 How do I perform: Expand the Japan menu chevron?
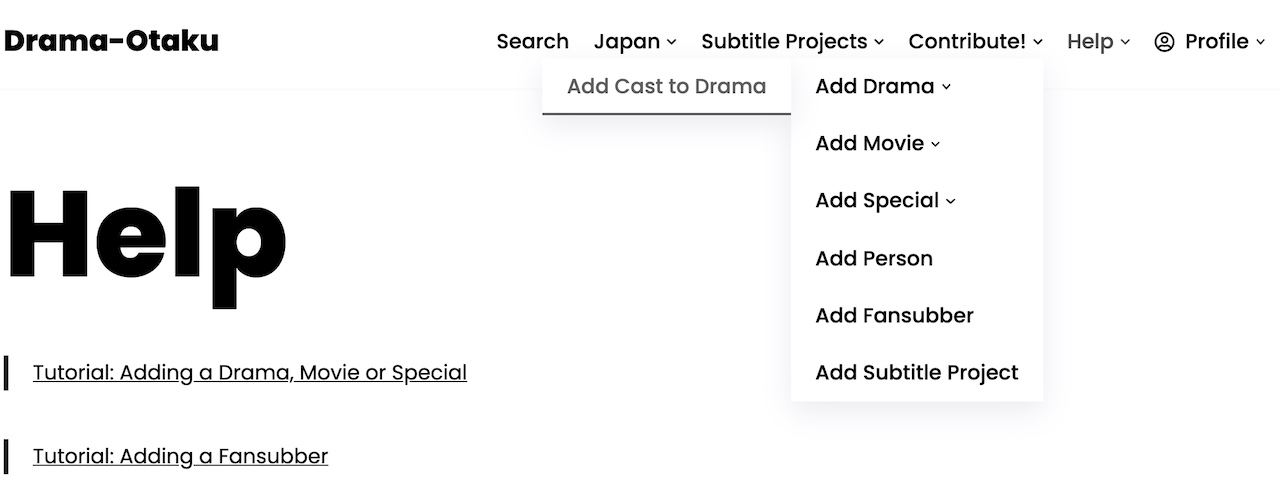[x=672, y=42]
